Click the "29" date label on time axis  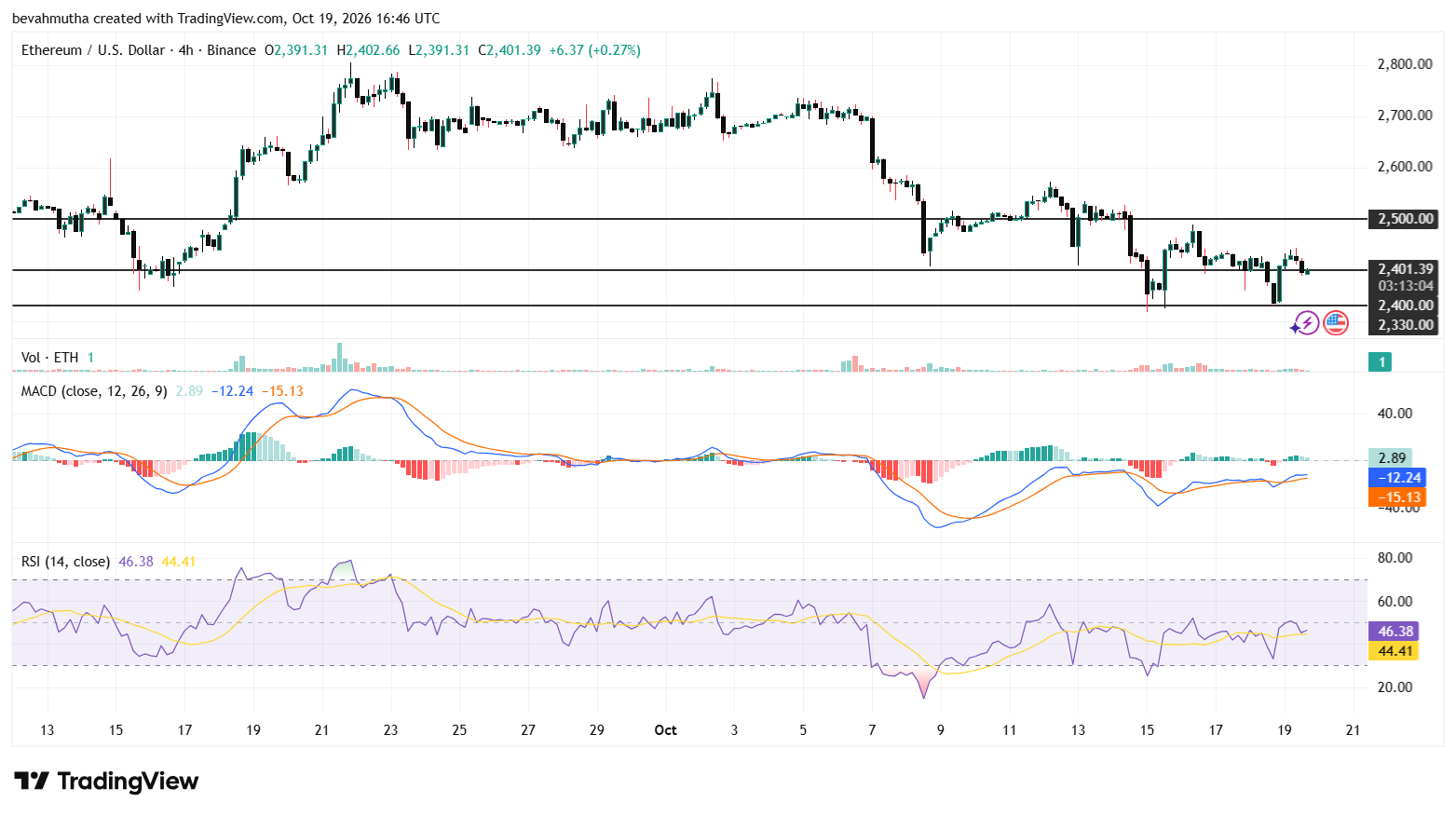coord(597,730)
